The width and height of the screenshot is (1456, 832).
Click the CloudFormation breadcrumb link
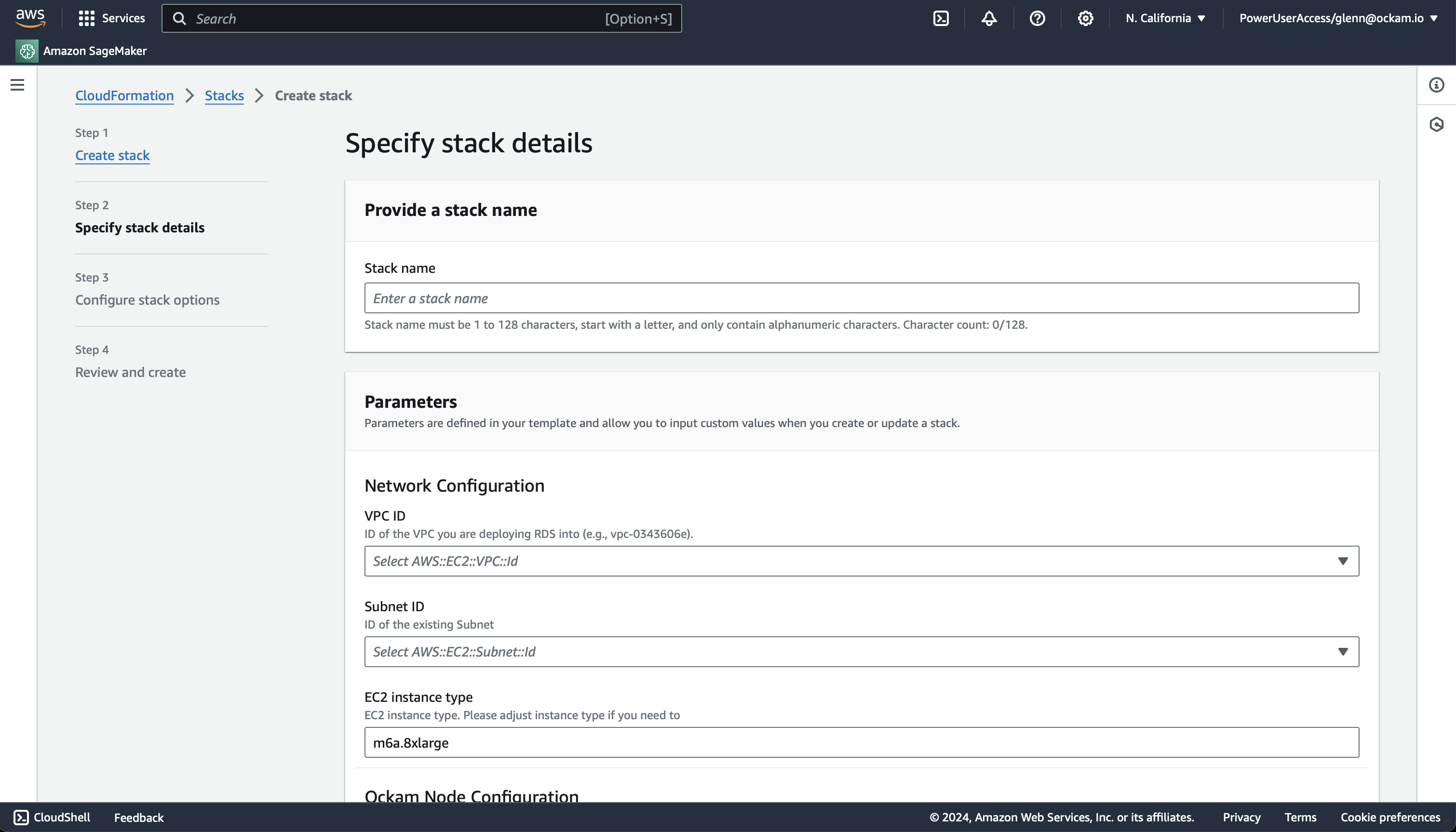point(124,95)
